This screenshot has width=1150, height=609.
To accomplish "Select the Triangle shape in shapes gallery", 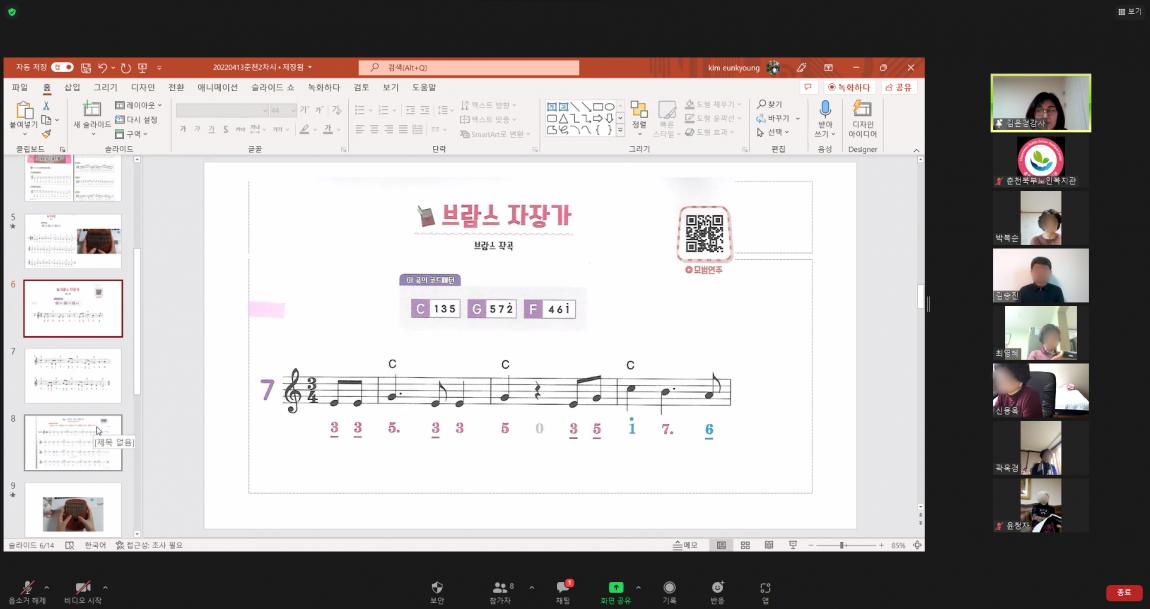I will click(563, 118).
